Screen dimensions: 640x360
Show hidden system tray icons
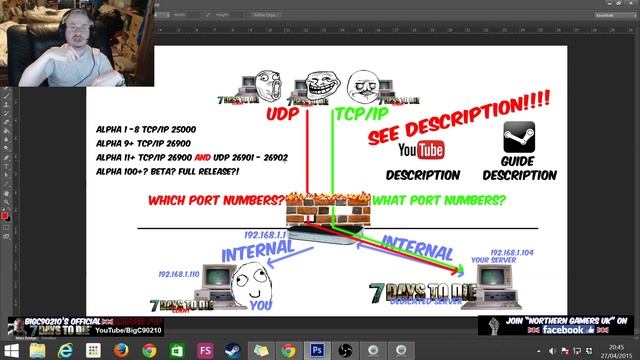539,351
